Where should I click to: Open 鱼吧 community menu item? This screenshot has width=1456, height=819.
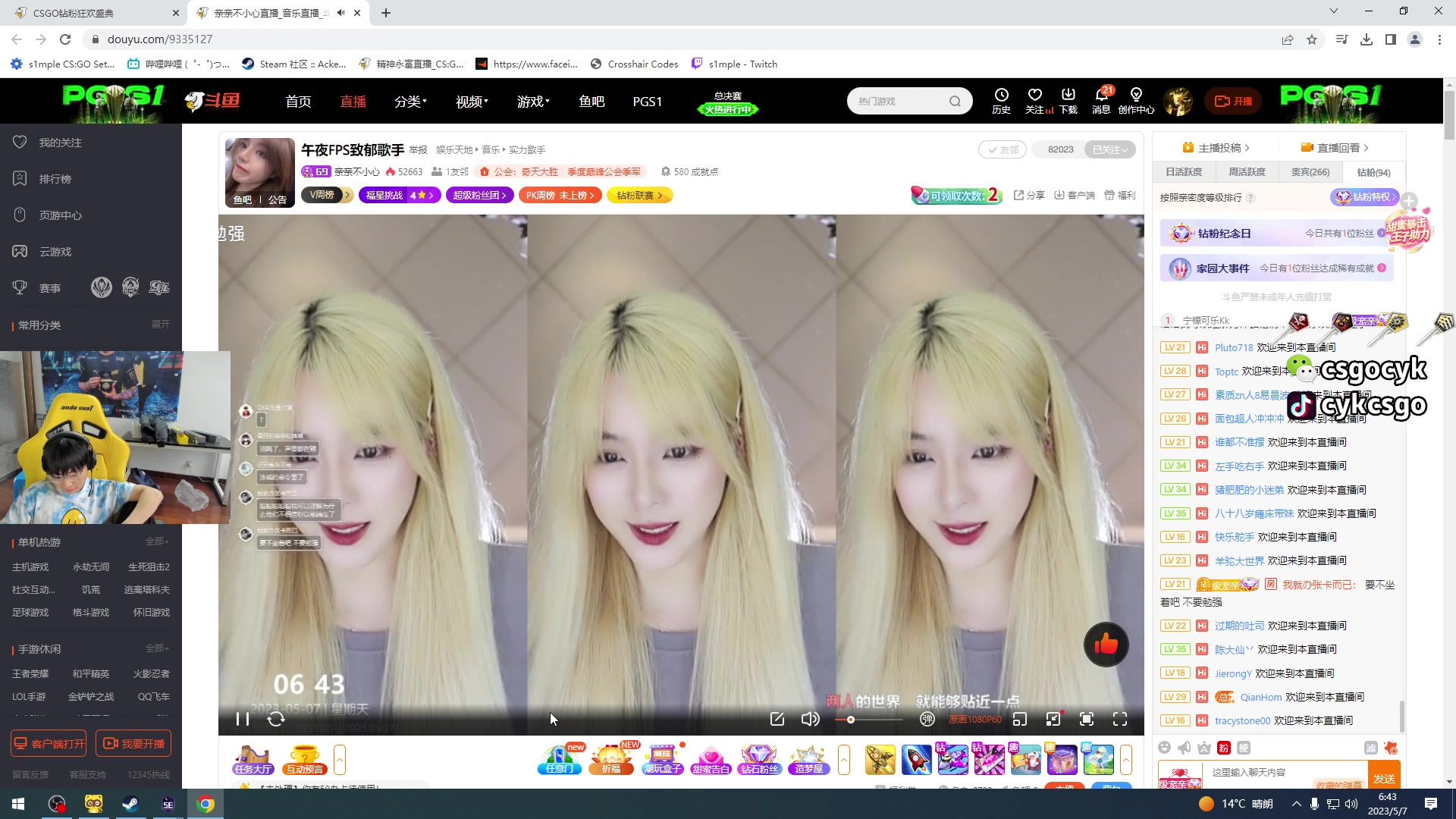pos(591,102)
